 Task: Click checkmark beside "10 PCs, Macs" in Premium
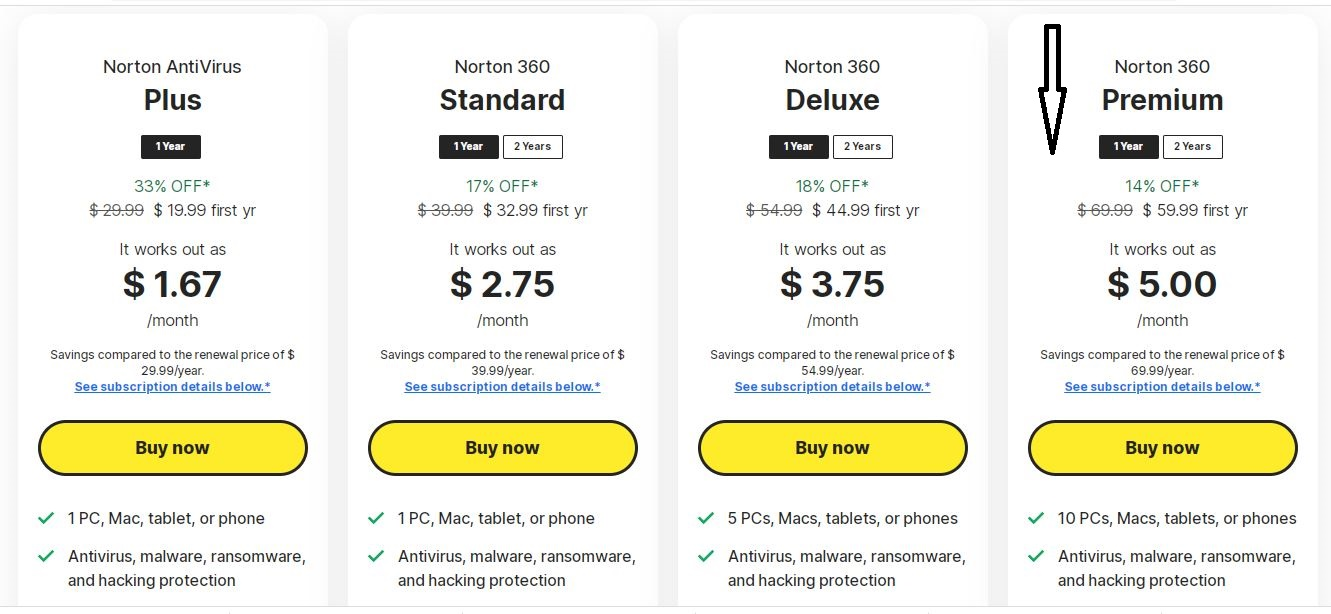click(x=1036, y=518)
